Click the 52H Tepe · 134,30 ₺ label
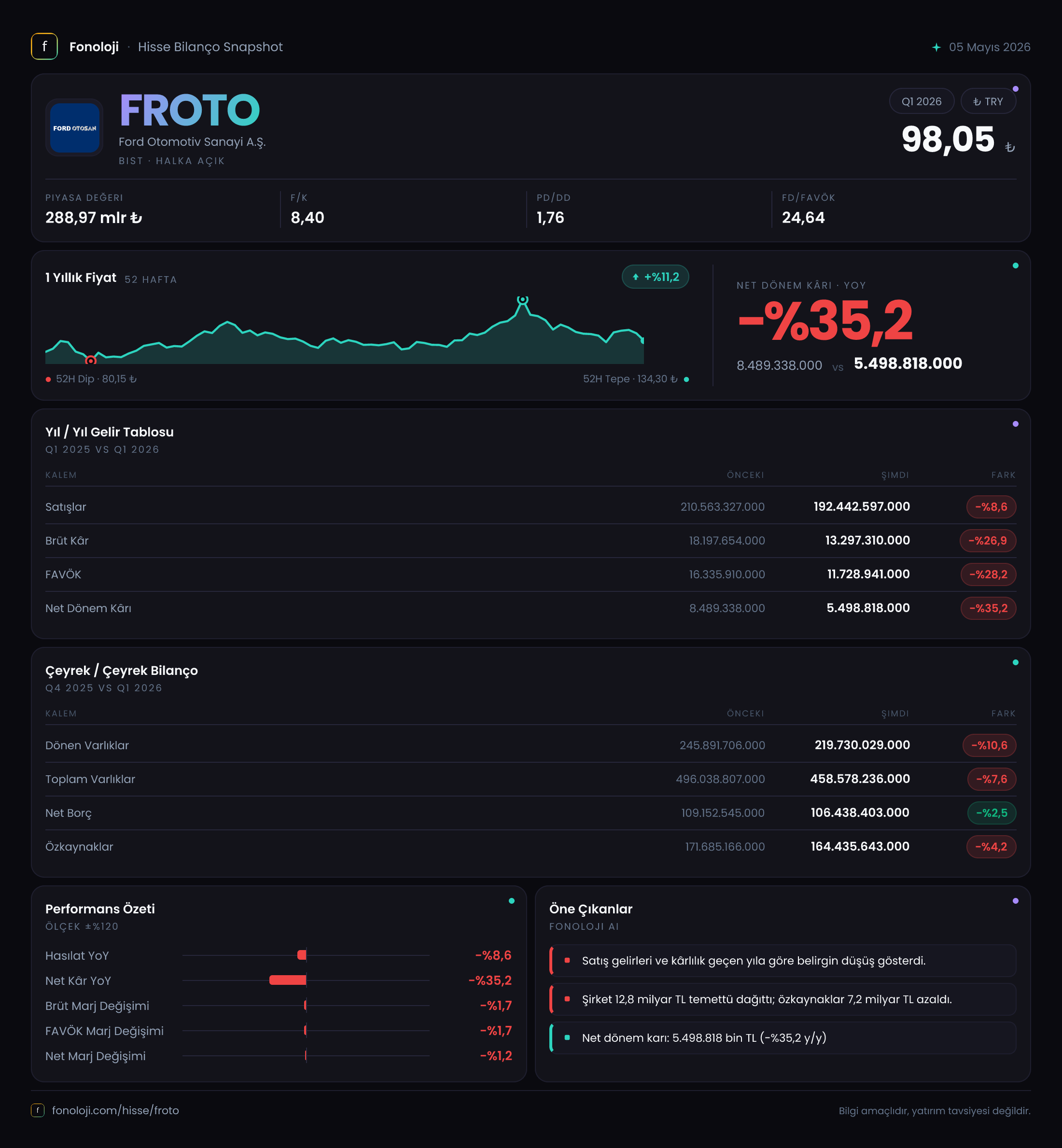1062x1148 pixels. coord(630,379)
